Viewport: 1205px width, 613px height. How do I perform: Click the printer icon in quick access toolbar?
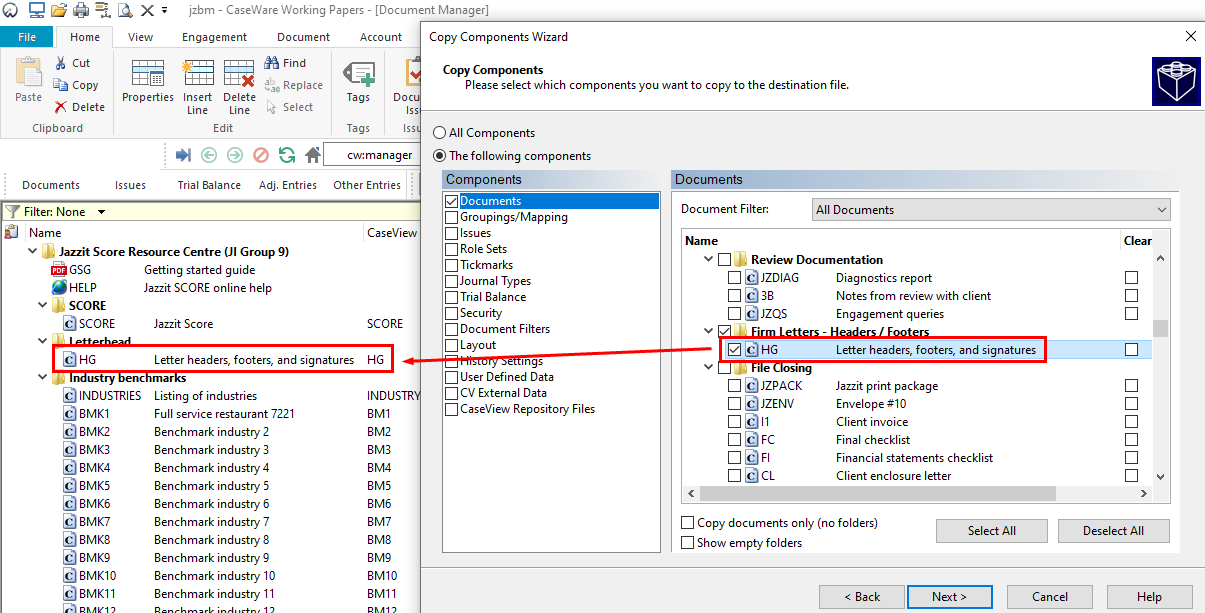(x=81, y=10)
